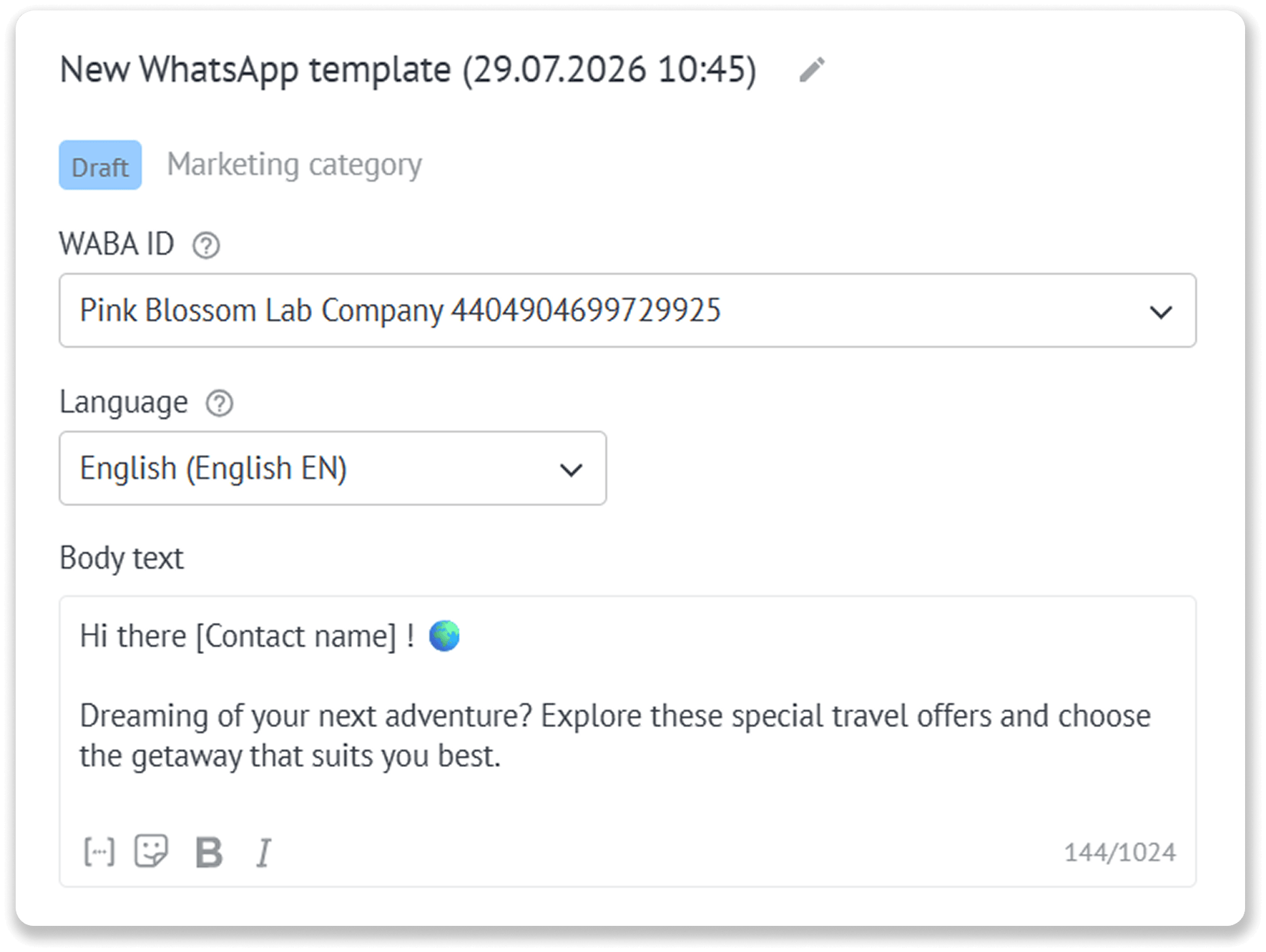Open the WABA ID help tooltip icon
Screen dimensions: 1266x952
pos(206,245)
